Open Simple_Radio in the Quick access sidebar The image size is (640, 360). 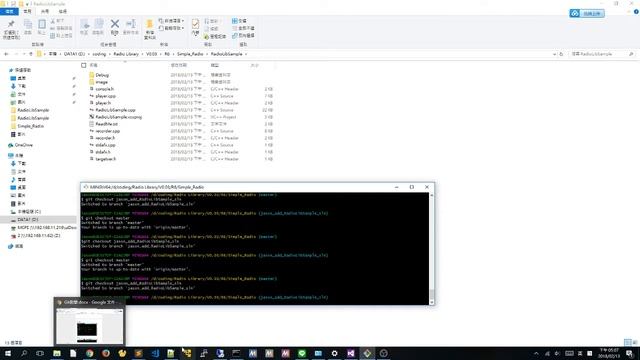pos(30,126)
